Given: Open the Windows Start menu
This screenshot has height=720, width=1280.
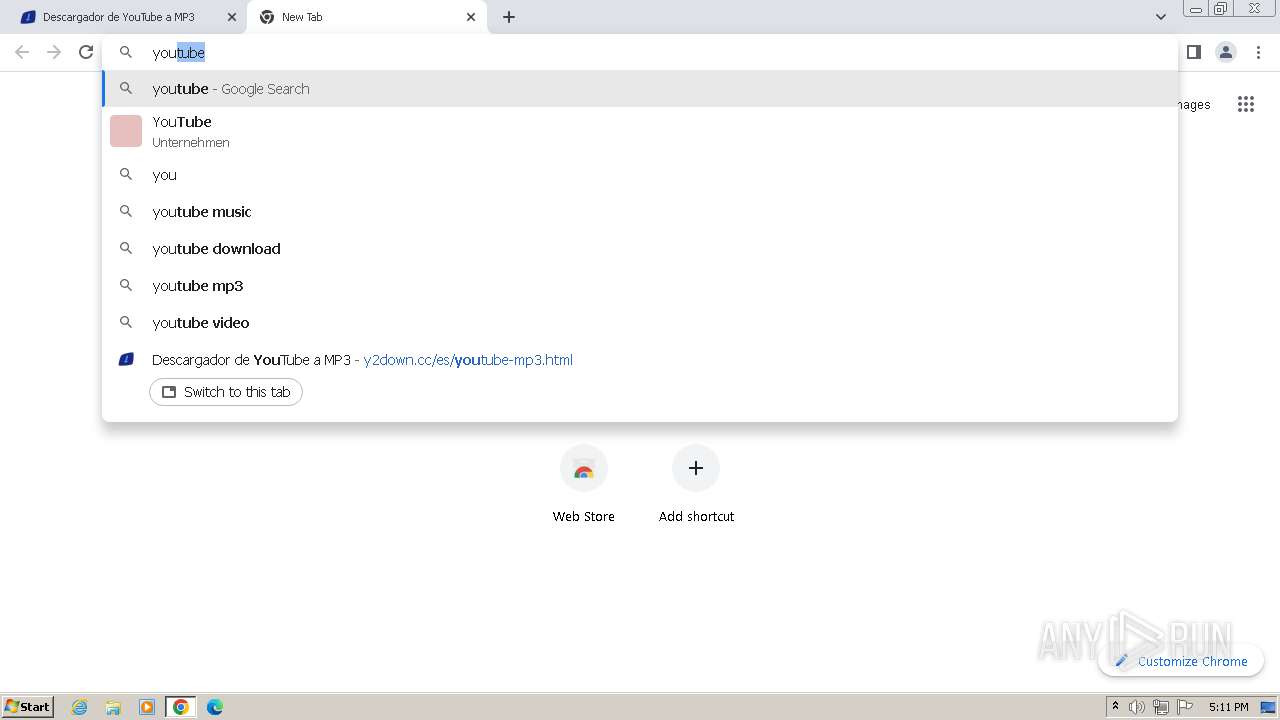Looking at the screenshot, I should click(28, 707).
